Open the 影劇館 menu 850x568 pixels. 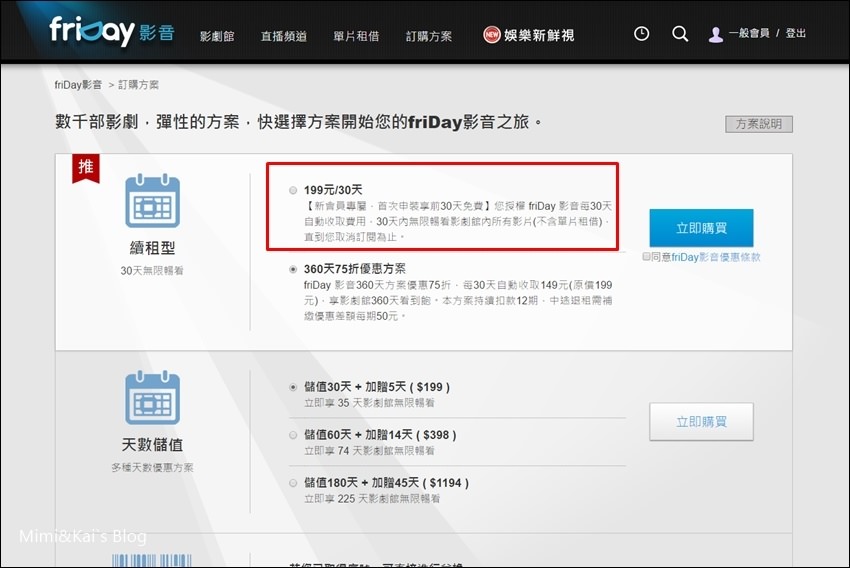217,36
